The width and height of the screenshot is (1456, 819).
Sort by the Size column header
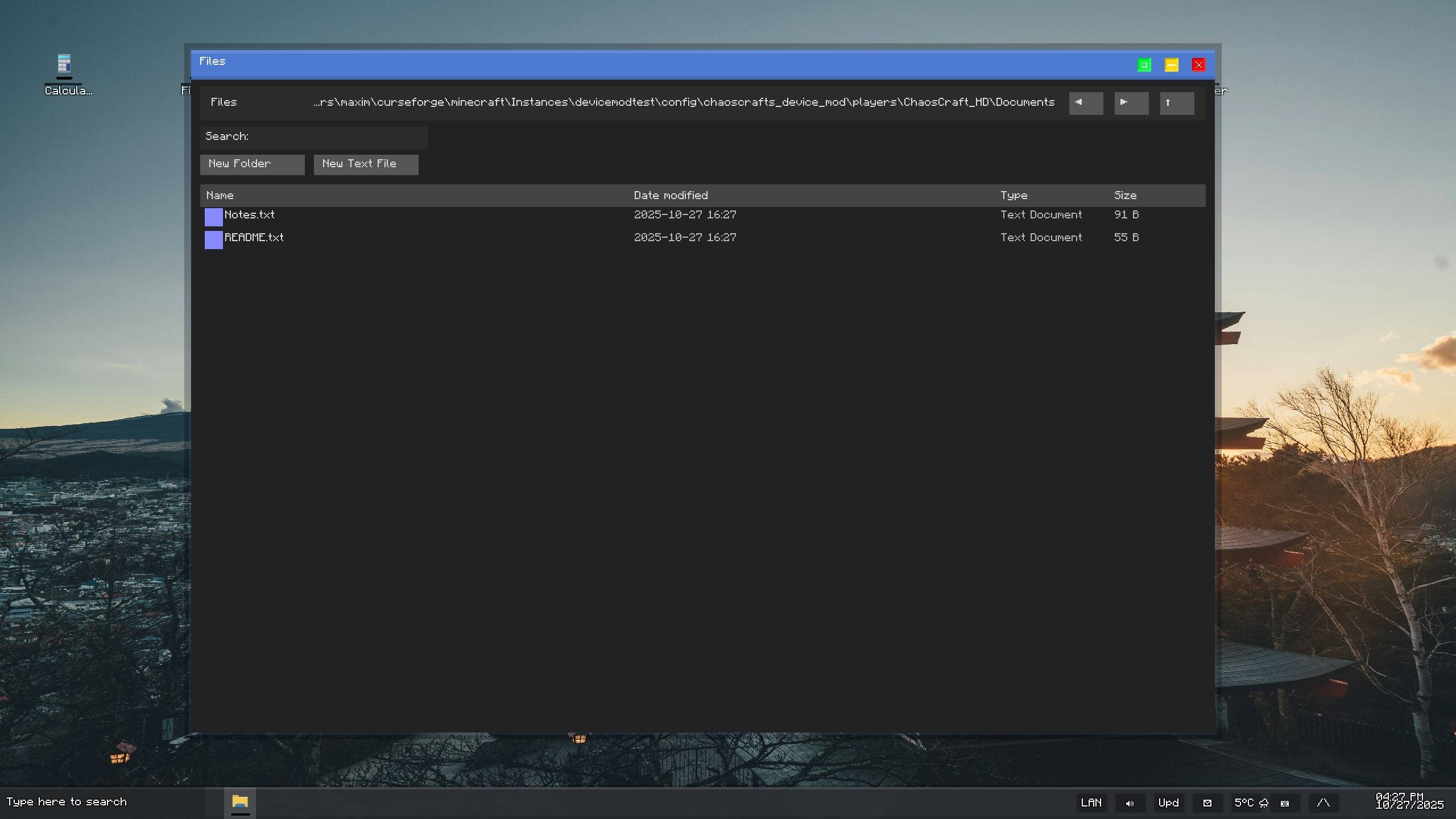pos(1125,195)
